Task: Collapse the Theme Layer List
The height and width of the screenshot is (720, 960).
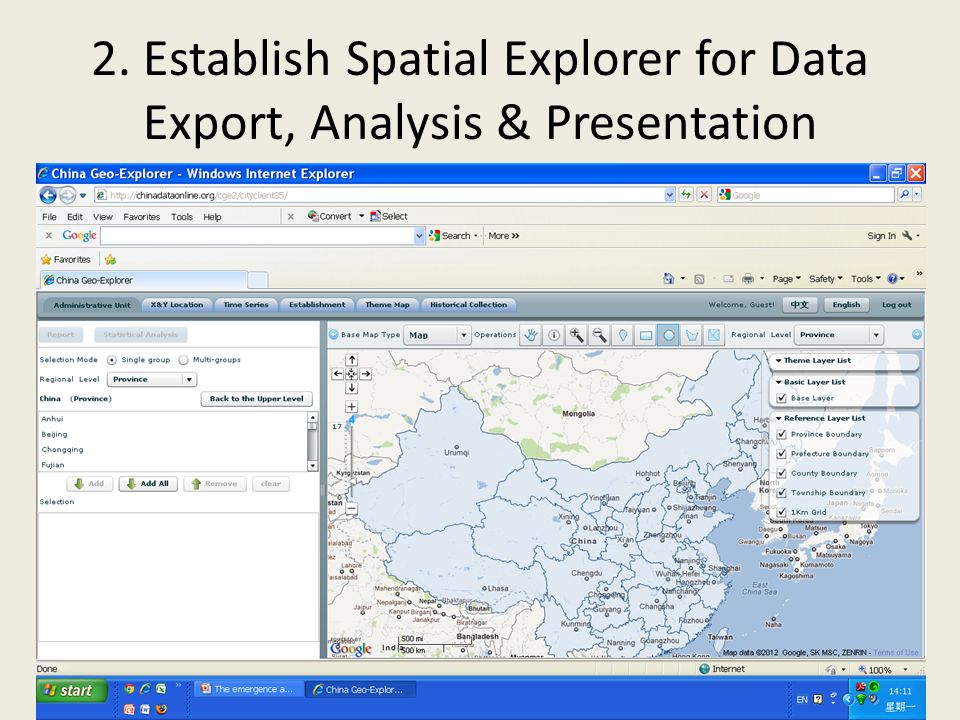Action: click(778, 361)
